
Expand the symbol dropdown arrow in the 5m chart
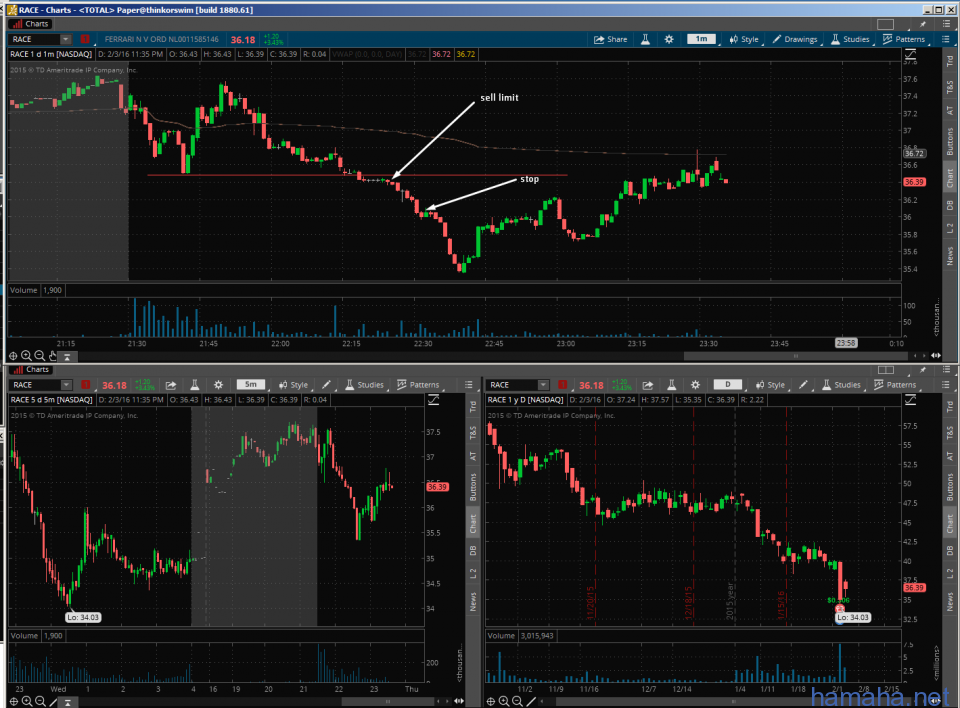pos(66,385)
